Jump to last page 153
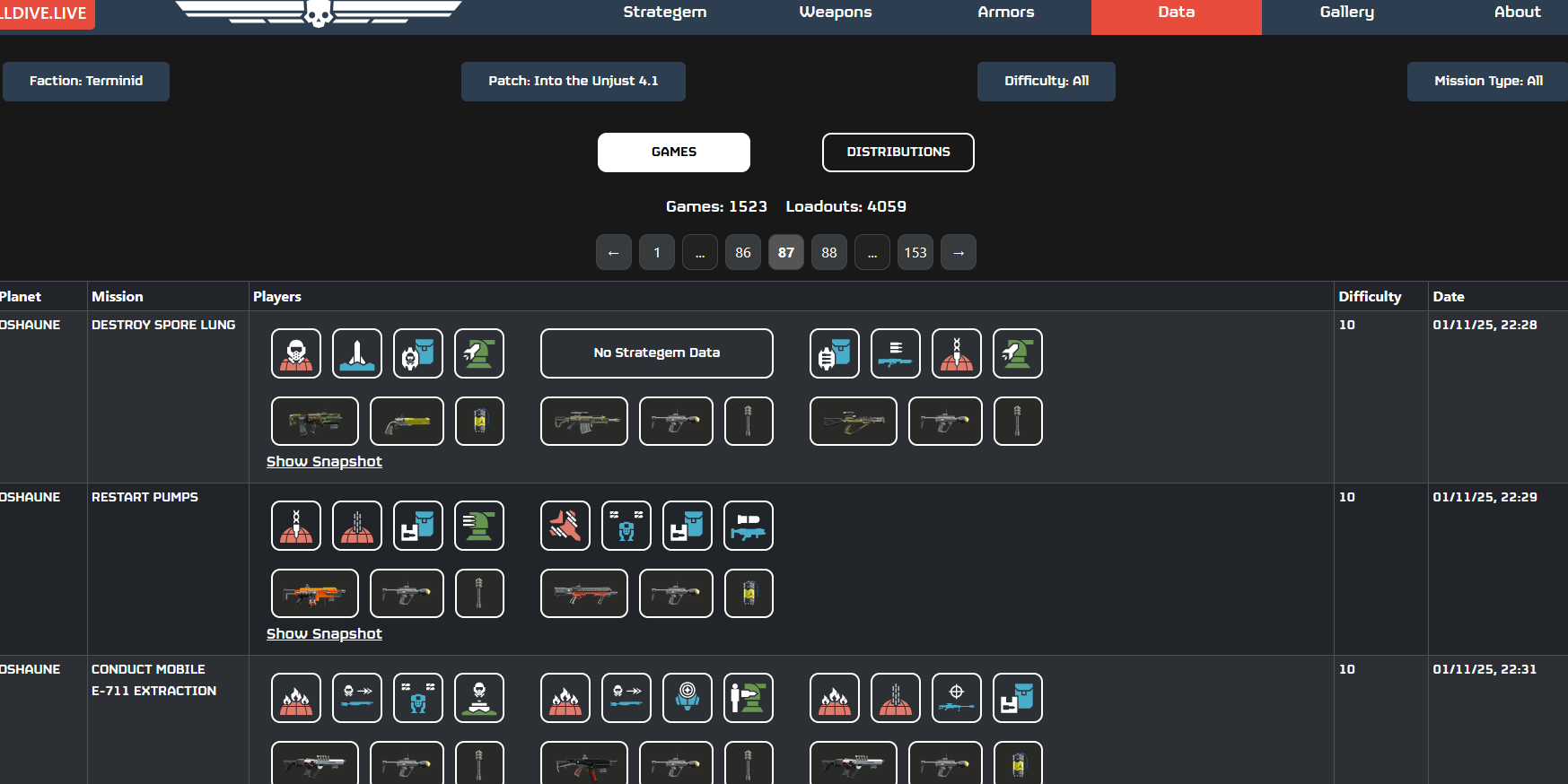Image resolution: width=1568 pixels, height=784 pixels. tap(915, 253)
